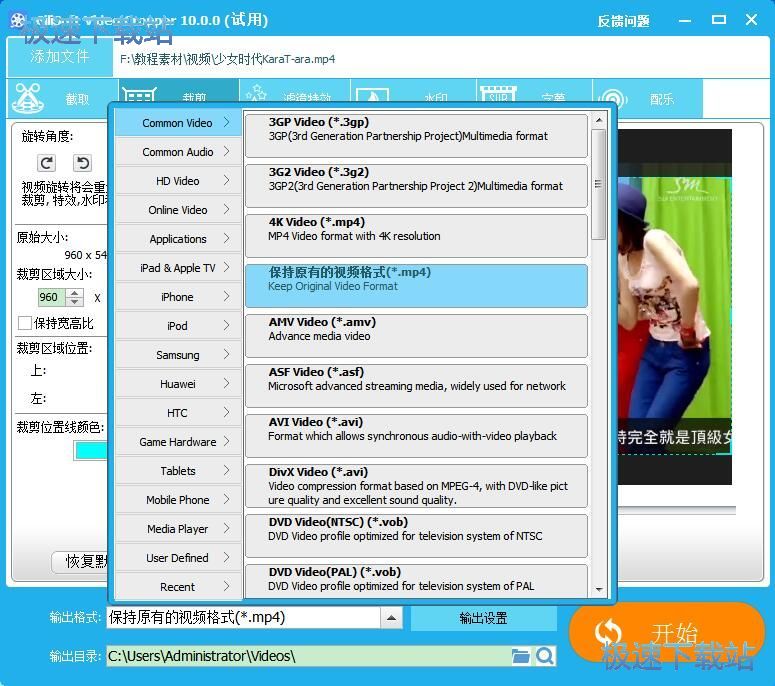Screen dimensions: 775x686
Task: Choose DVD Video(PAL) (*.vob) format
Action: point(416,581)
